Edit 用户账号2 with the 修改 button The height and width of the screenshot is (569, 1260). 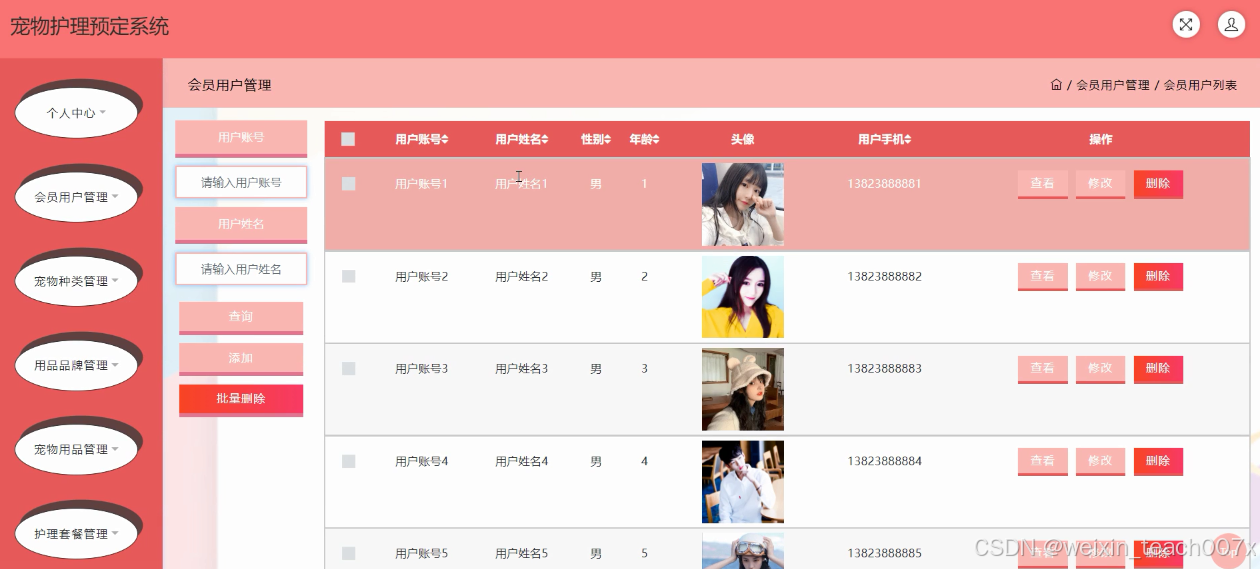(x=1100, y=276)
